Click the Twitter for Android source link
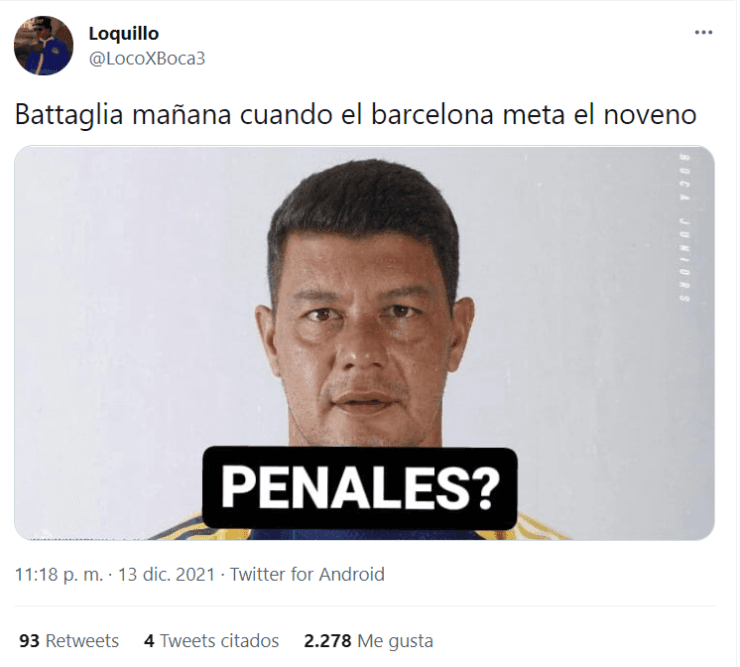This screenshot has height=667, width=740. (x=307, y=574)
